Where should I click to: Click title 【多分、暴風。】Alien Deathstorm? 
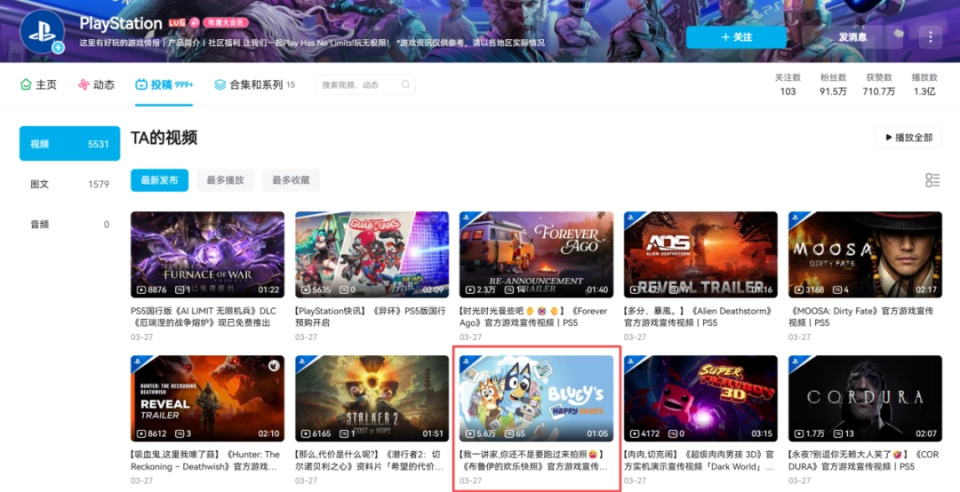coord(698,317)
